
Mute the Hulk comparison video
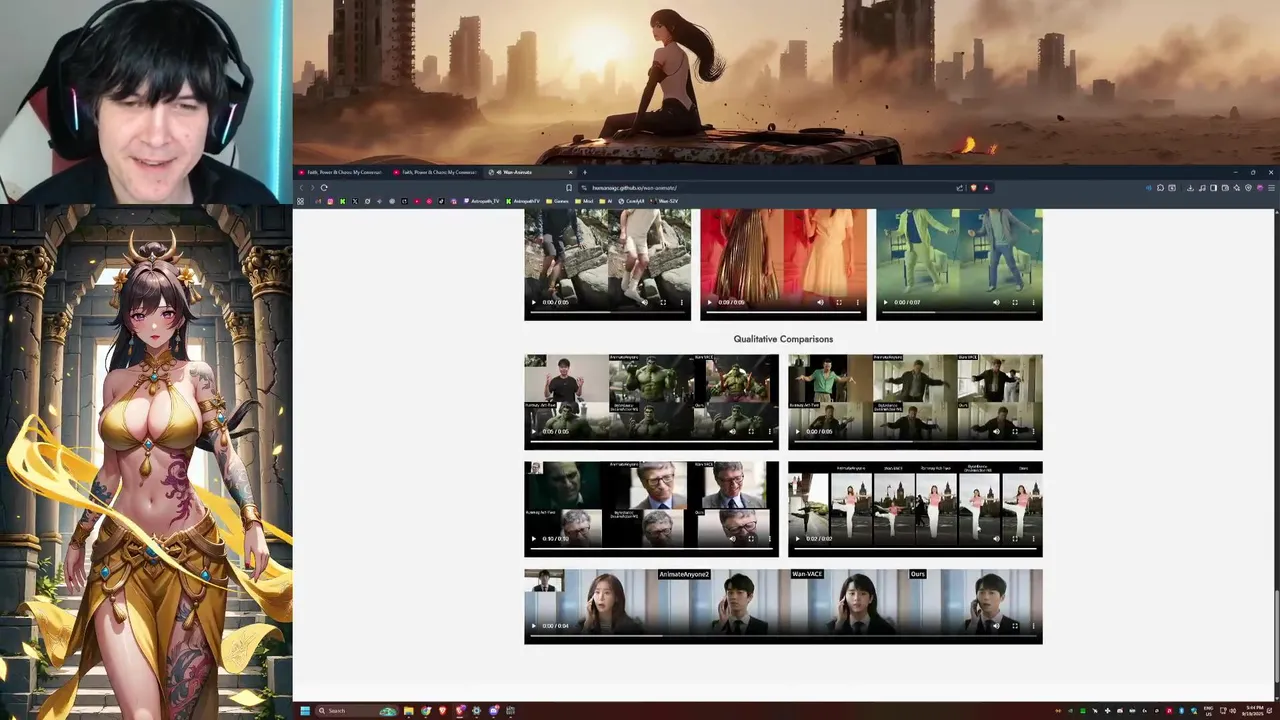point(732,431)
